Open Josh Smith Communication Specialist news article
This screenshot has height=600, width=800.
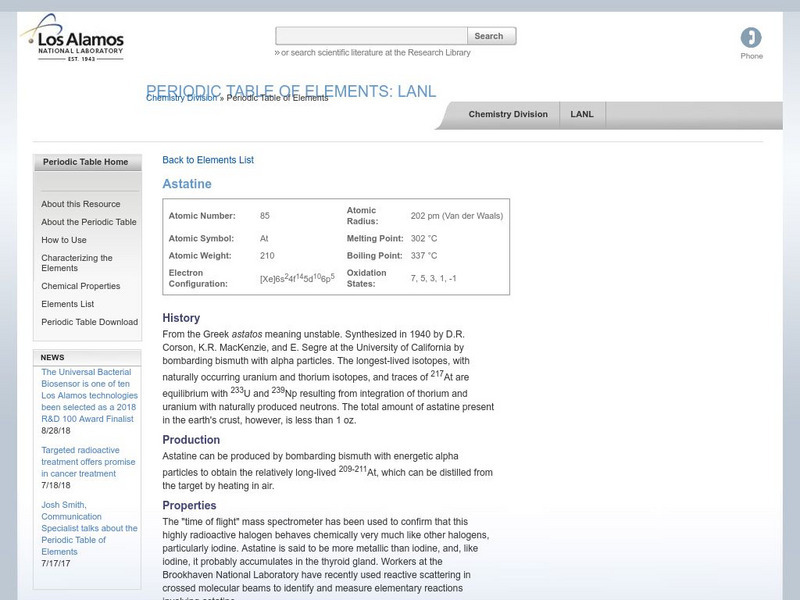(89, 528)
